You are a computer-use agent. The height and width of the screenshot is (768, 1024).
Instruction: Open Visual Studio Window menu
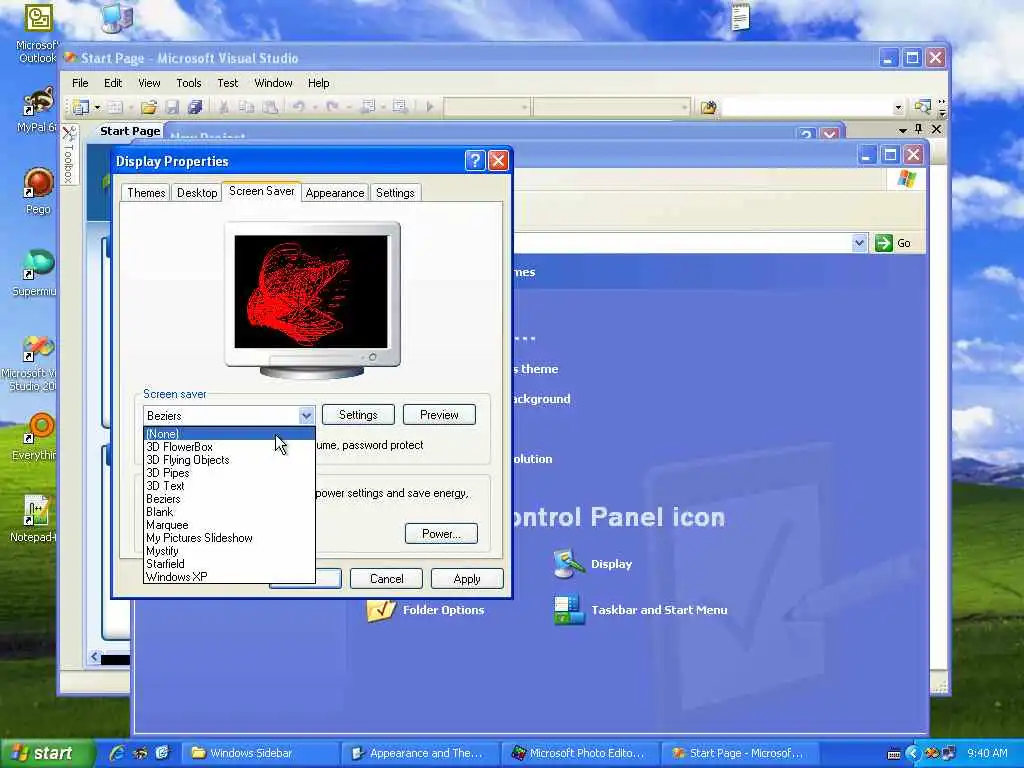(x=273, y=83)
